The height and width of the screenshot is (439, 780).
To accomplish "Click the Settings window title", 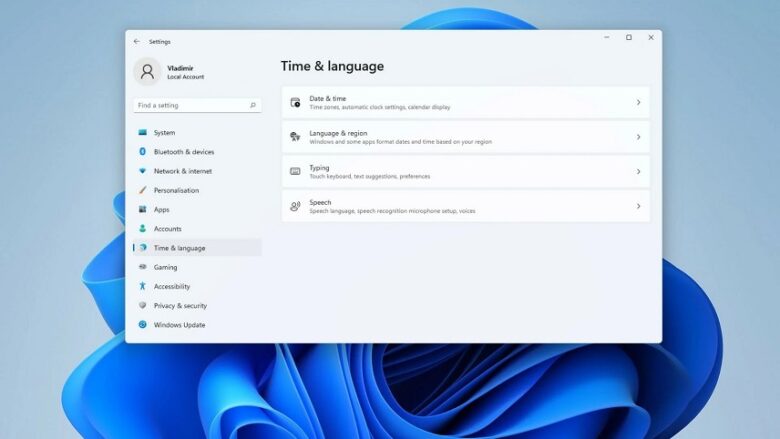I will click(x=160, y=42).
